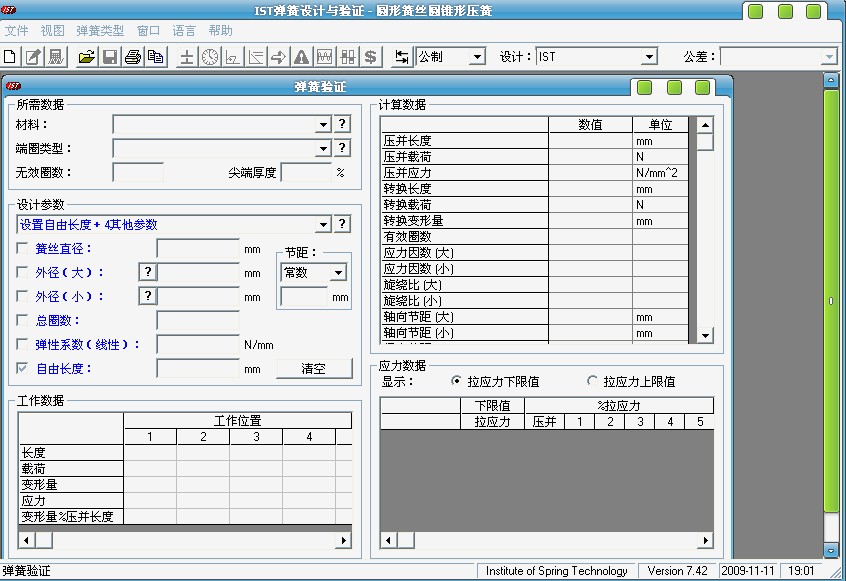846x581 pixels.
Task: Open the 弹簧类型 menu
Action: click(100, 31)
